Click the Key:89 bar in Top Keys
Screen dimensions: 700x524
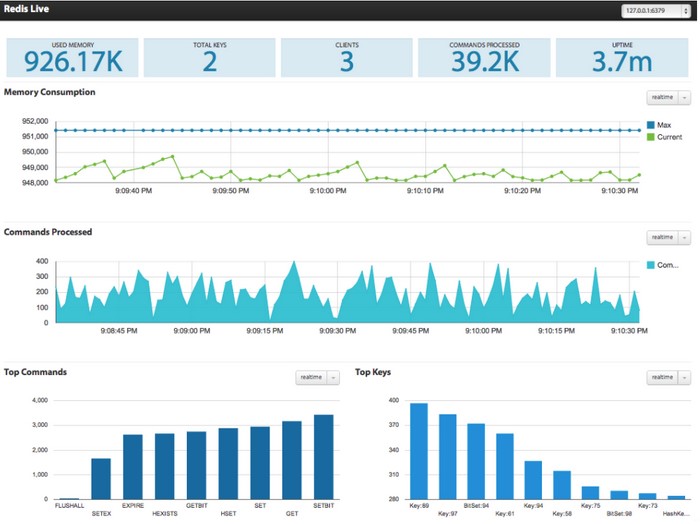419,451
